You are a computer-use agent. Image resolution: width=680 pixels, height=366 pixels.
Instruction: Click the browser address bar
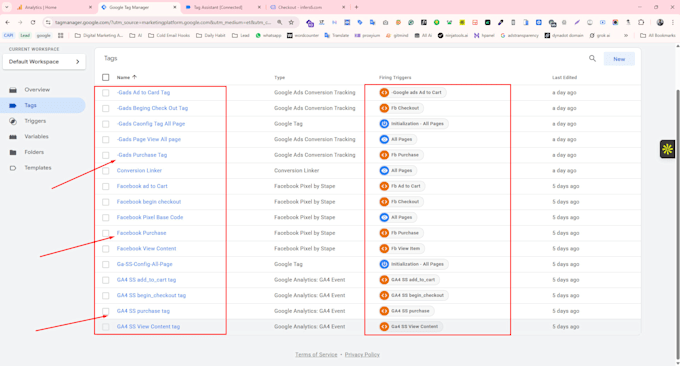click(x=163, y=22)
